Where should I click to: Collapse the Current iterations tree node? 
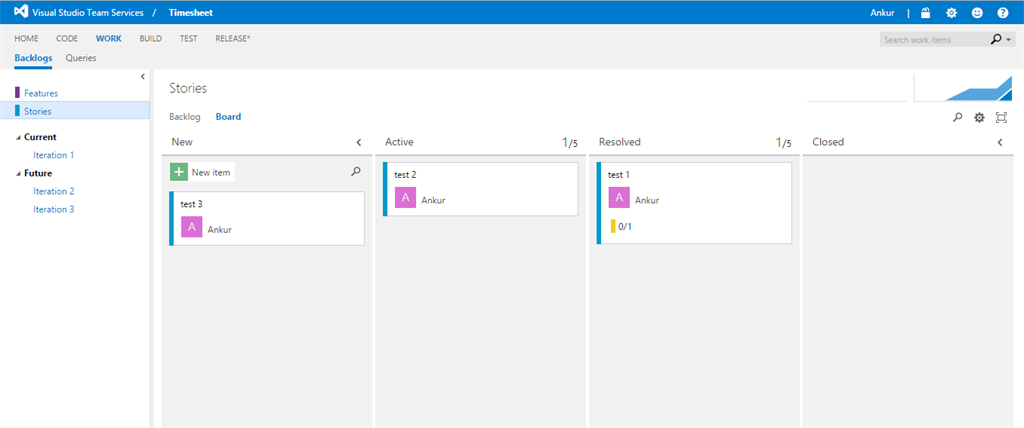coord(17,138)
